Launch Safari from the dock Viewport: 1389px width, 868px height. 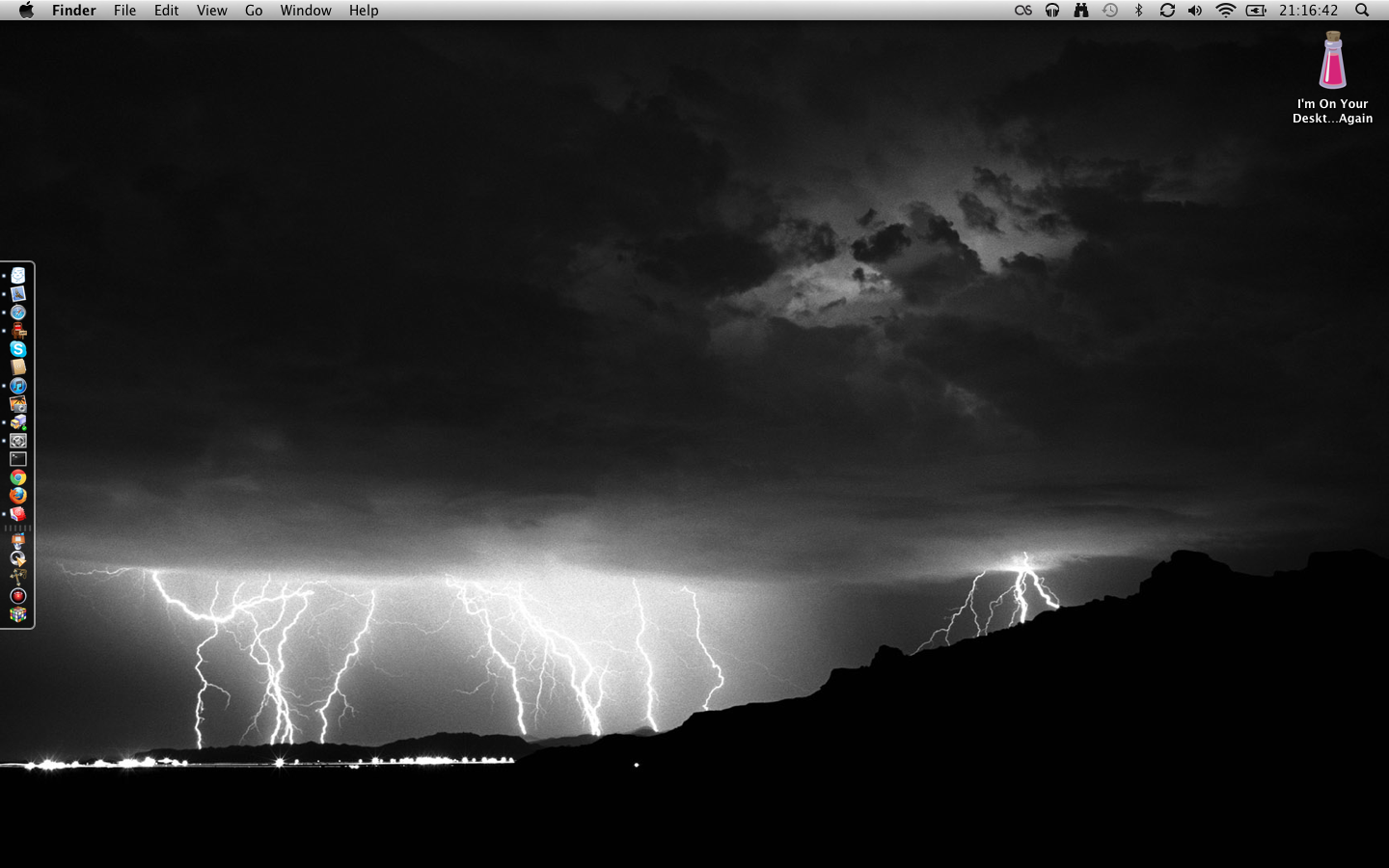[17, 312]
